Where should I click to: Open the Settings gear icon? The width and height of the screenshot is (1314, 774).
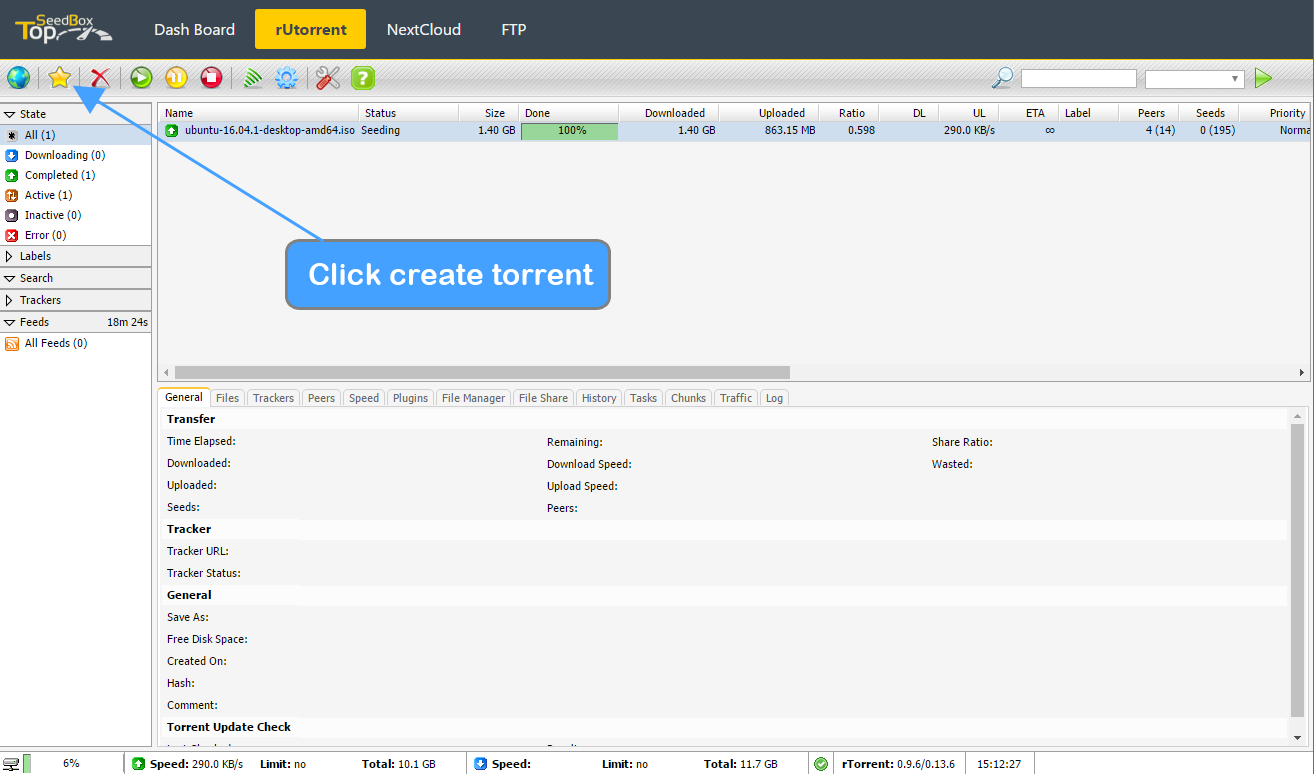tap(287, 78)
